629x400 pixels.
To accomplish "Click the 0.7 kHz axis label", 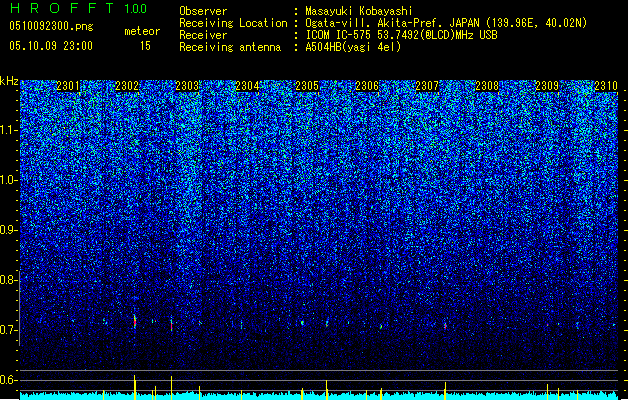I will (x=9, y=330).
